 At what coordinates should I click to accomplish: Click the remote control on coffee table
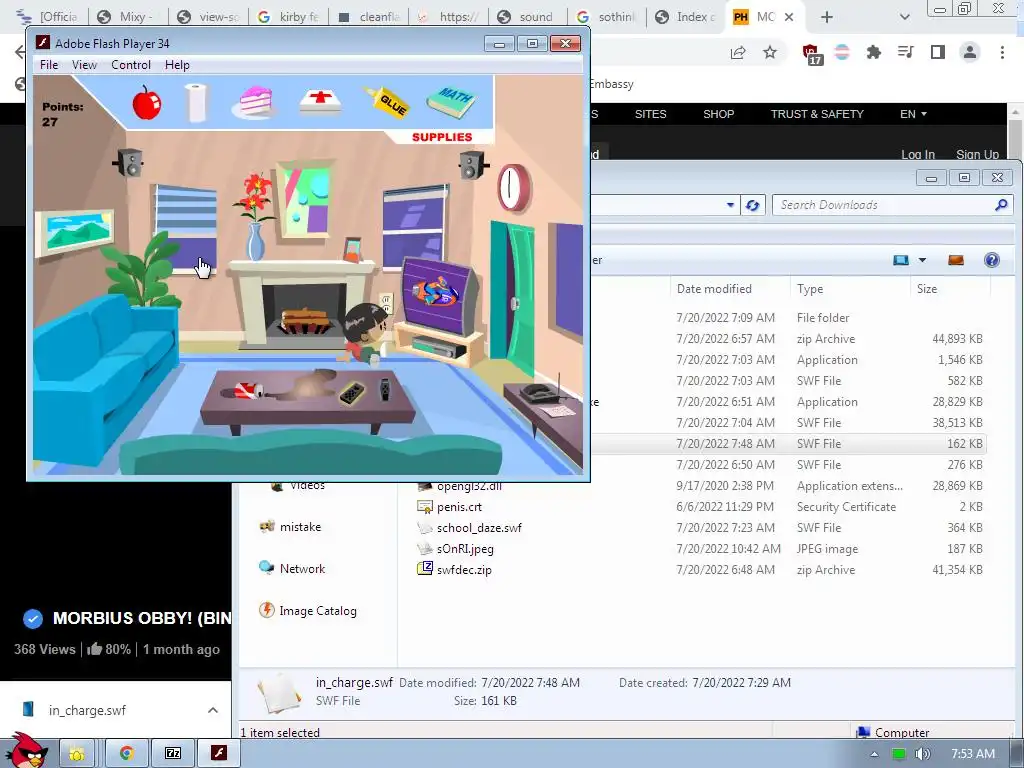click(351, 392)
